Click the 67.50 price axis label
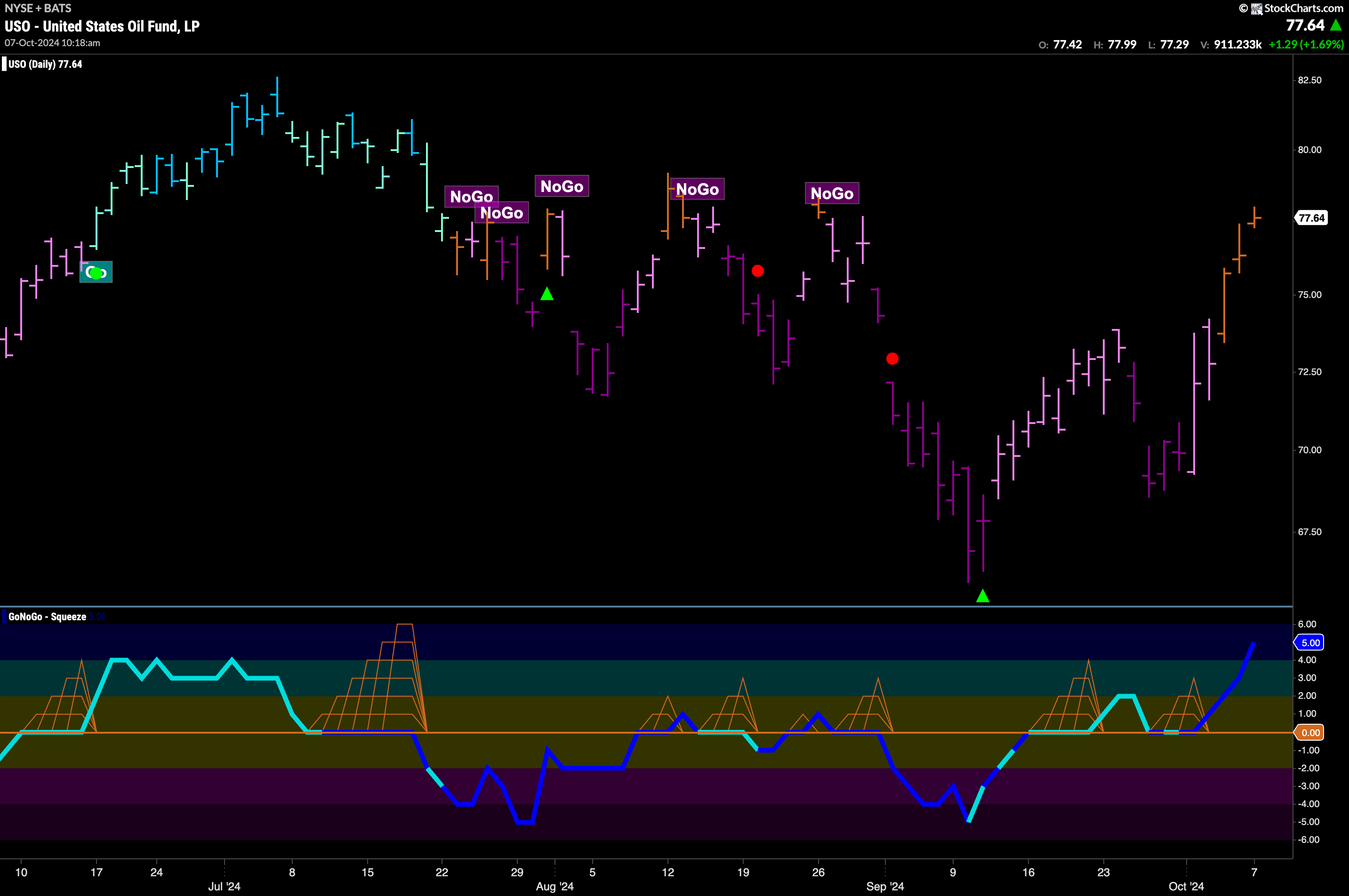 [x=1309, y=532]
